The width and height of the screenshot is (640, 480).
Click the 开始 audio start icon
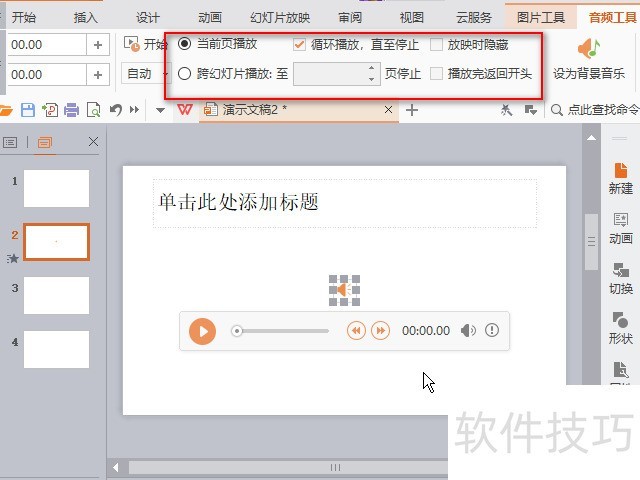tap(132, 44)
